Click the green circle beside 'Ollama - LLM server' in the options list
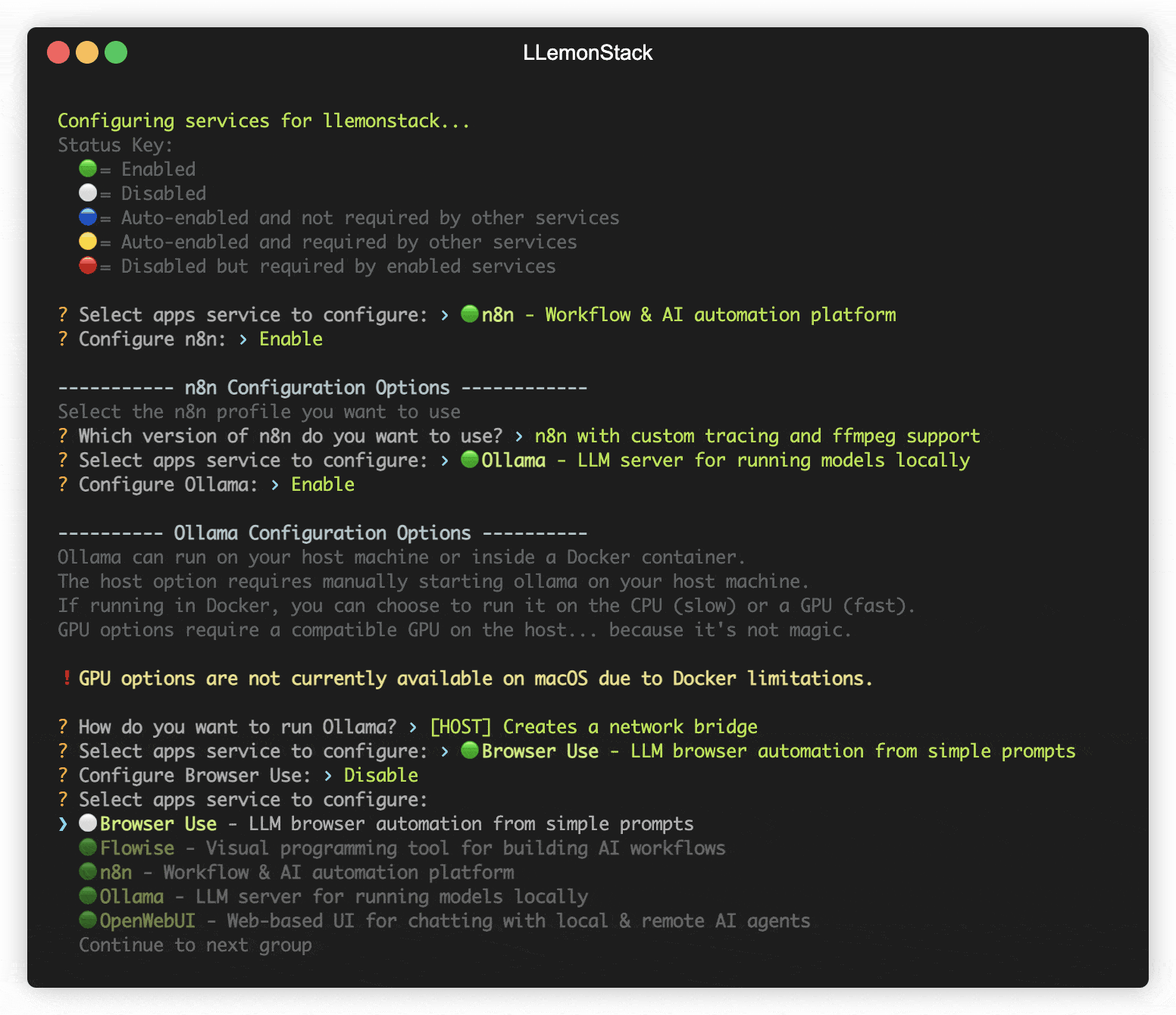Screen dimensions: 1176x1015 tap(88, 895)
